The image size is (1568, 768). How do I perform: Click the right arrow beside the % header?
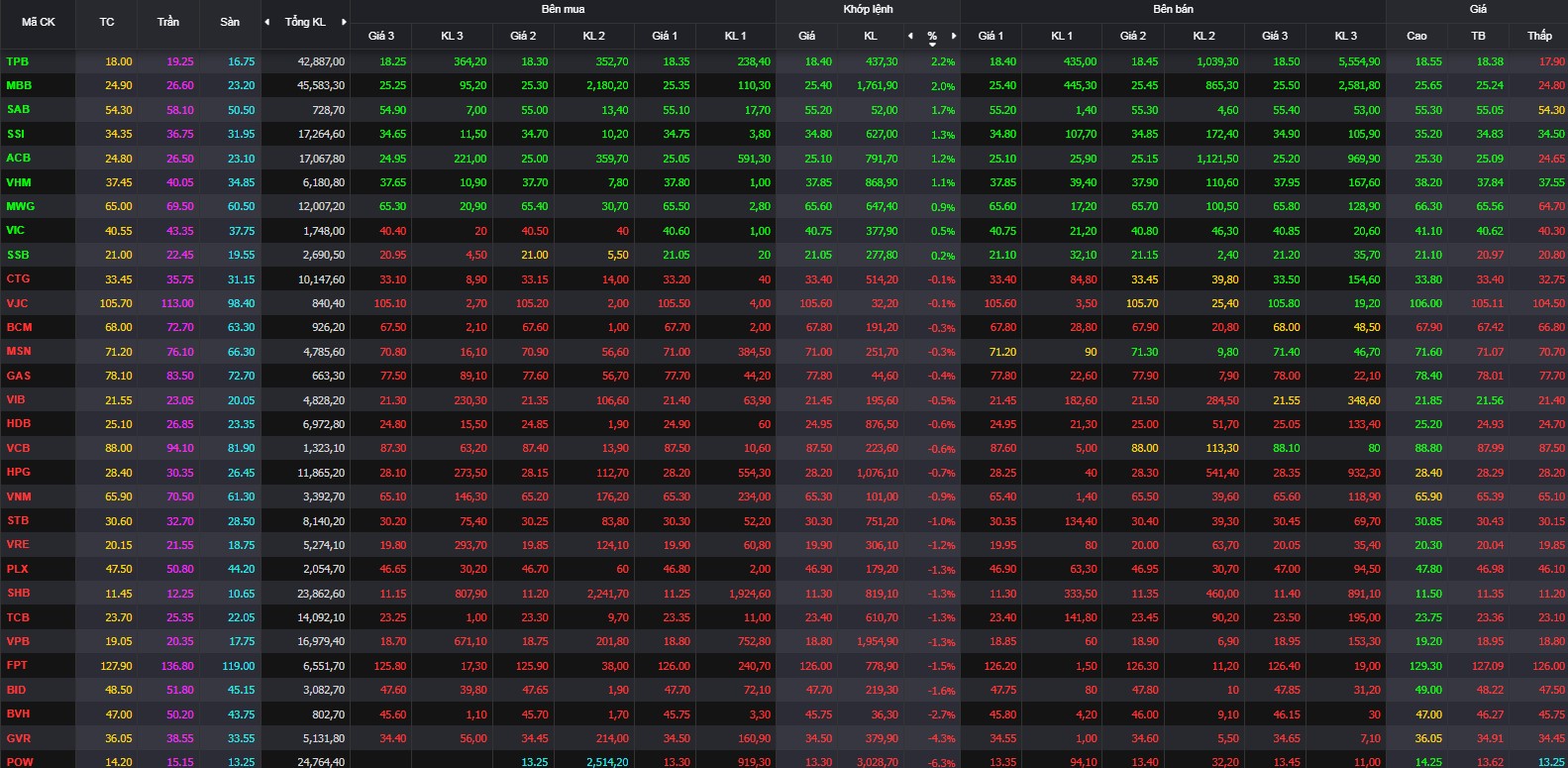[954, 36]
